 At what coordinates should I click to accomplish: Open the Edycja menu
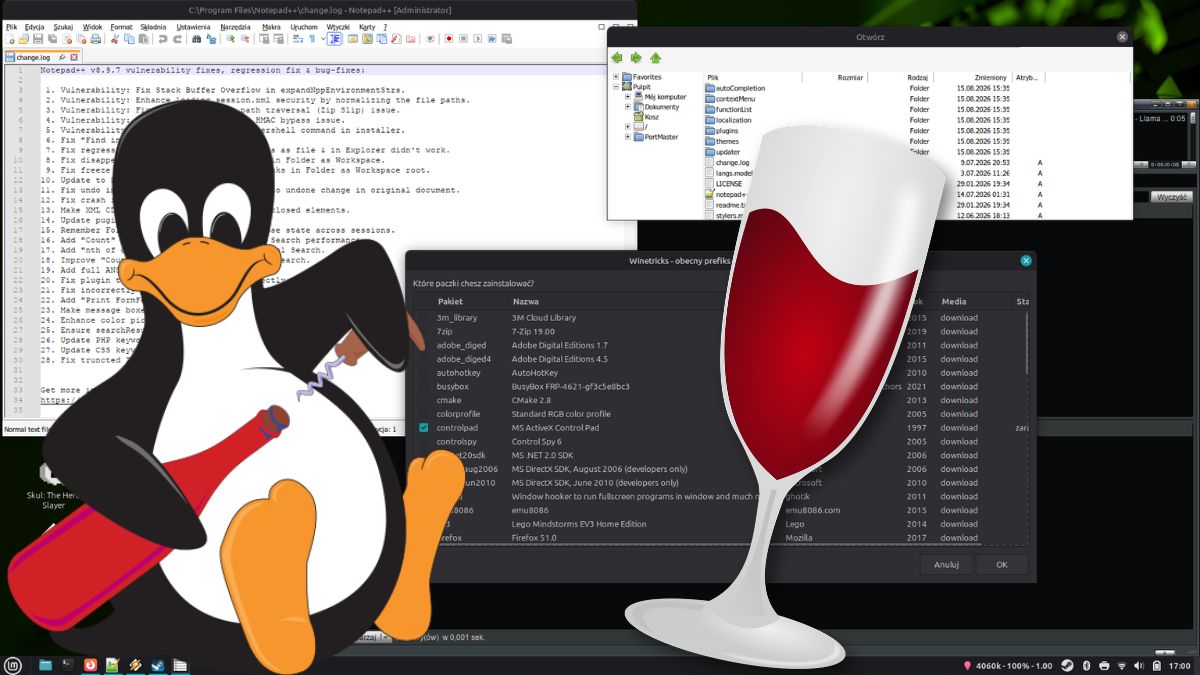click(35, 27)
